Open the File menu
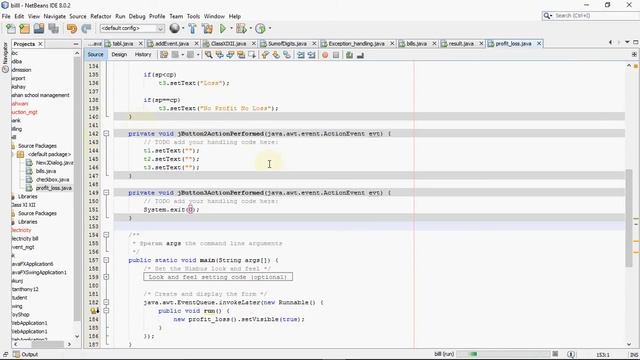The height and width of the screenshot is (360, 640). coord(6,16)
